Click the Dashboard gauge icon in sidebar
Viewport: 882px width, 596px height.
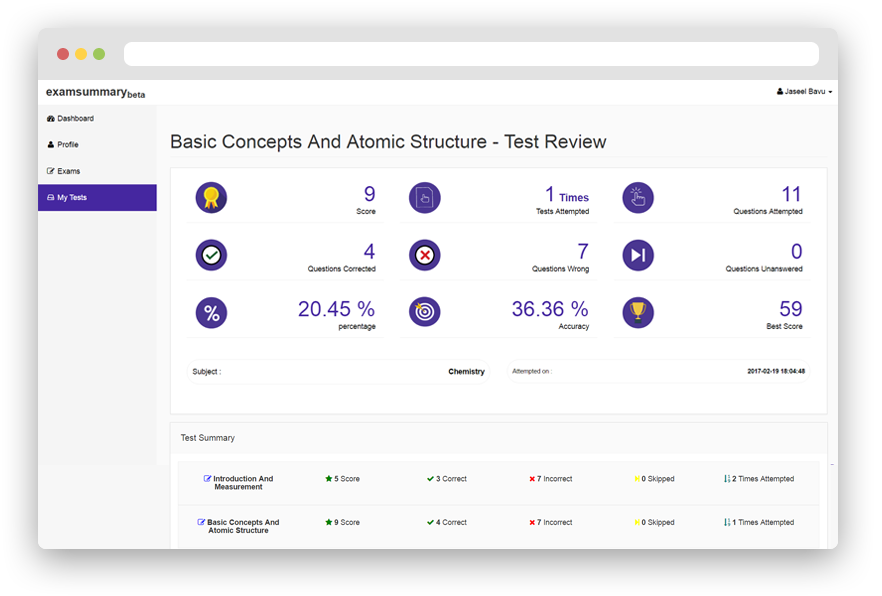click(x=51, y=119)
